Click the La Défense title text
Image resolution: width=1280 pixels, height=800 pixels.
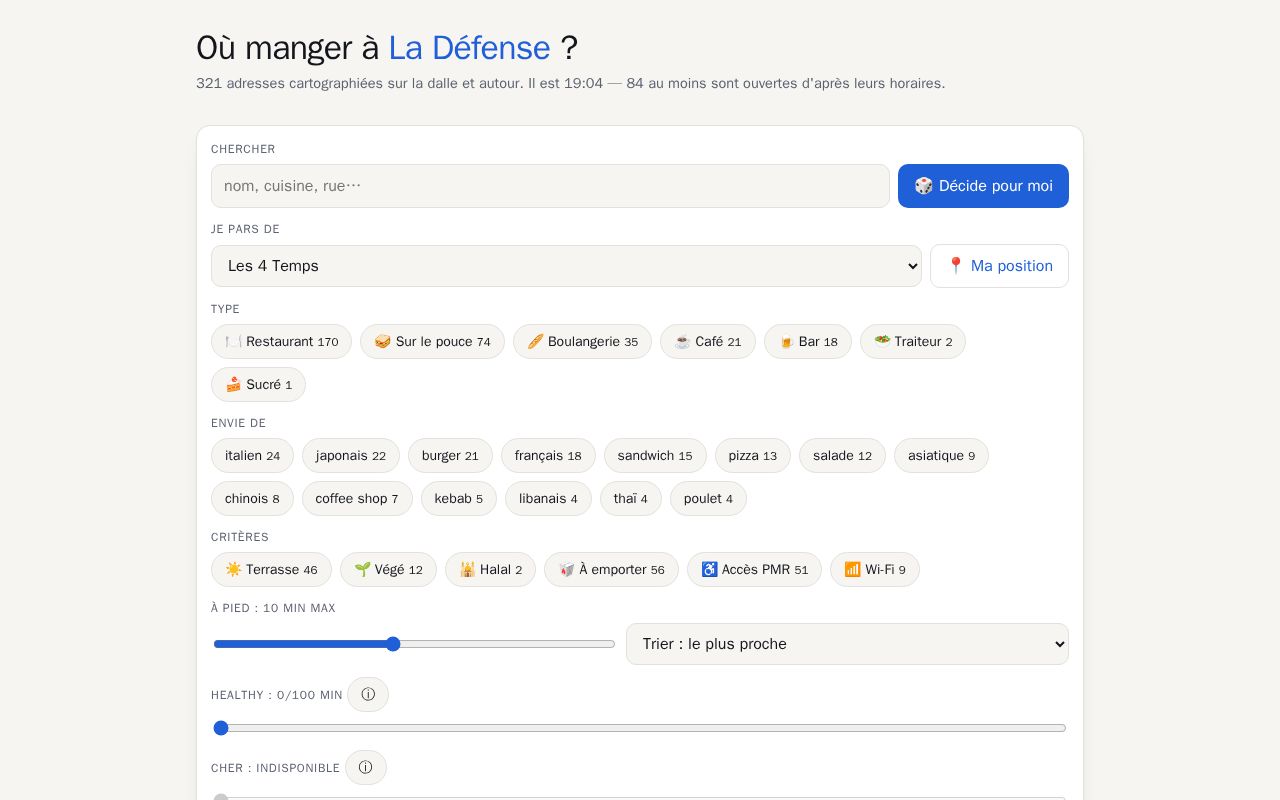(x=469, y=48)
